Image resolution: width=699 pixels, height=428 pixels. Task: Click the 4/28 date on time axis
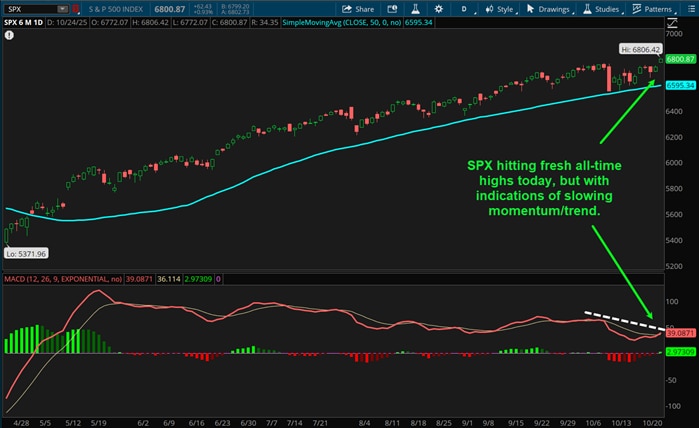coord(21,423)
